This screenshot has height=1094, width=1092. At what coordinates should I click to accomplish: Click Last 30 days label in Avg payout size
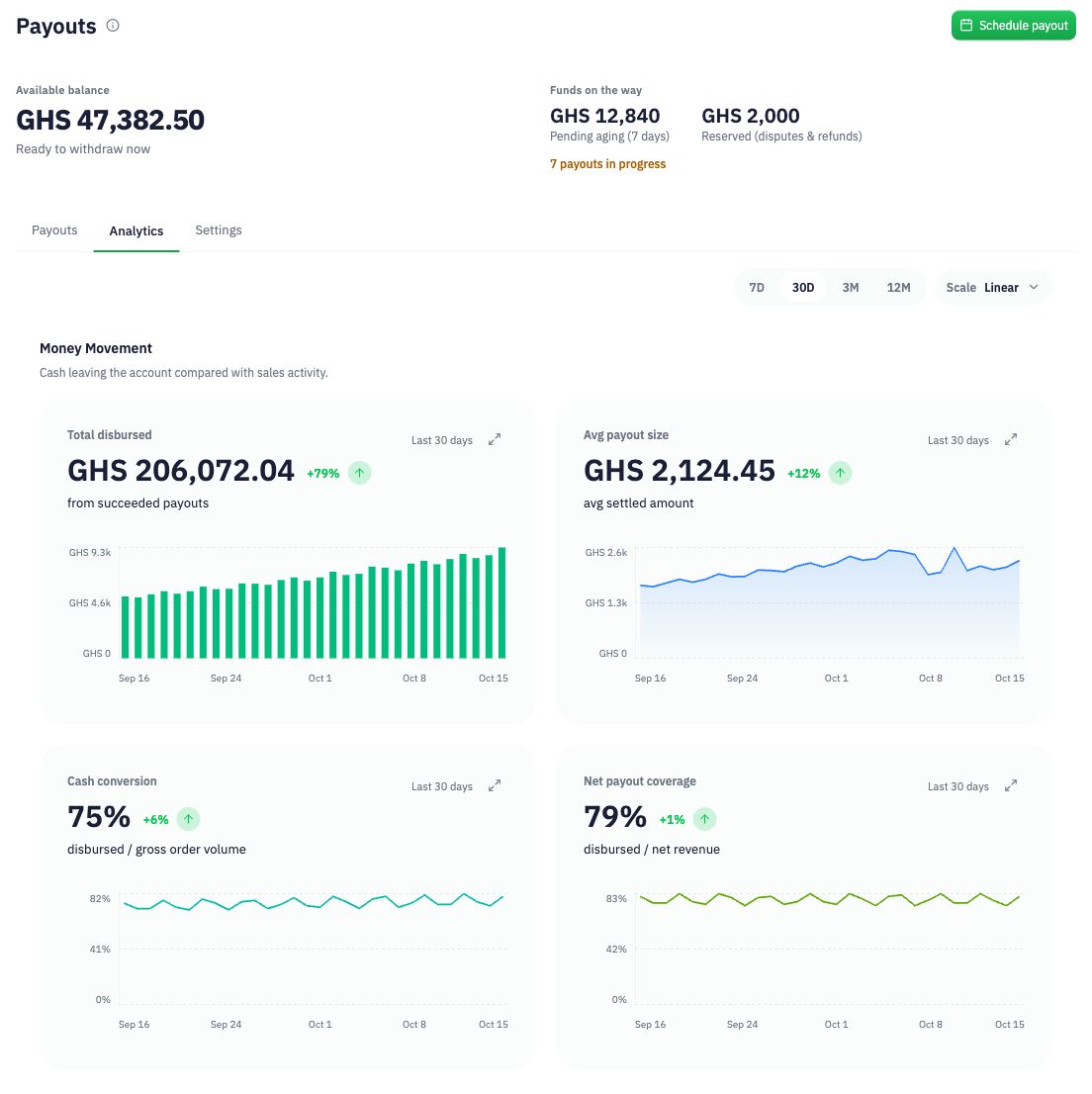point(958,440)
